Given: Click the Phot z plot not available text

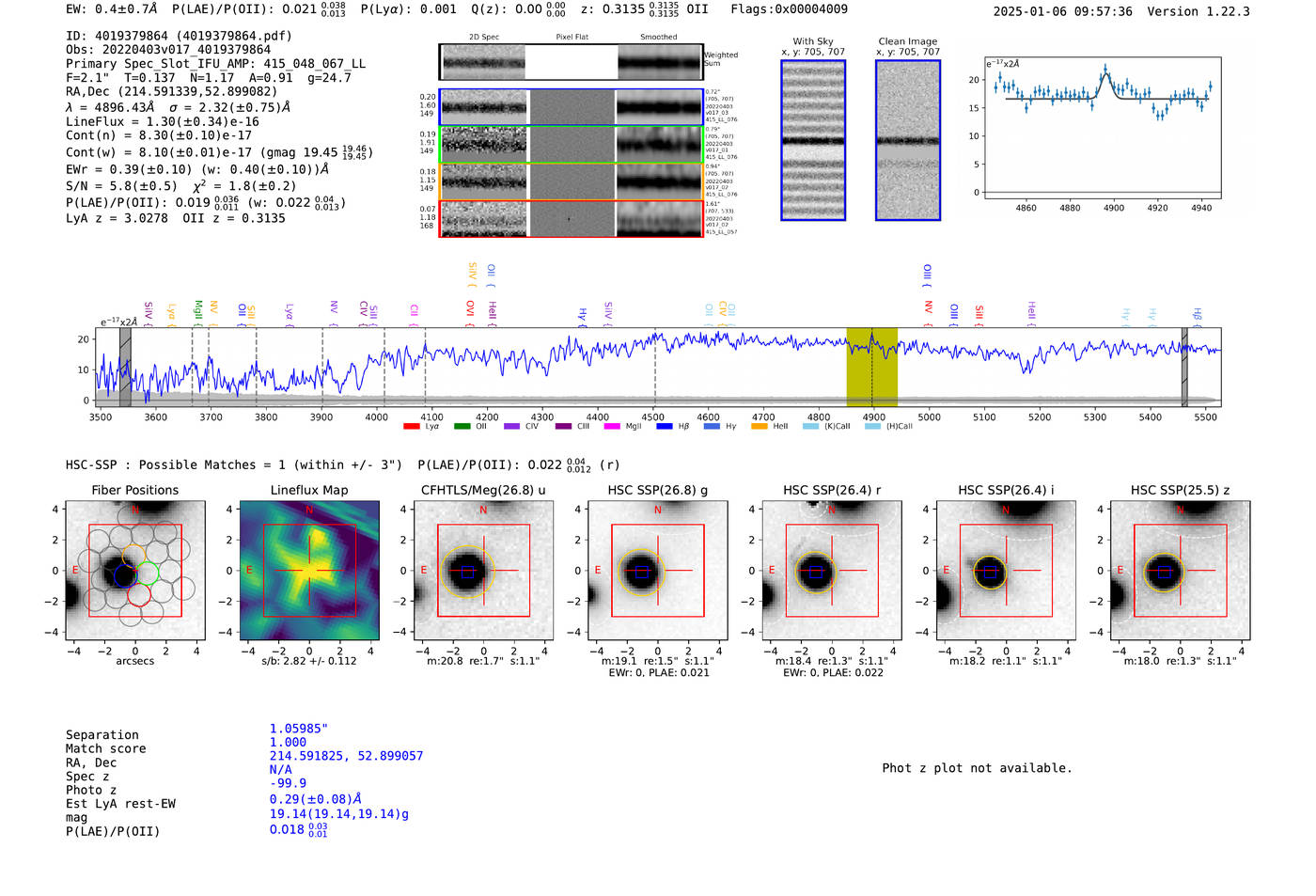Looking at the screenshot, I should coord(978,768).
